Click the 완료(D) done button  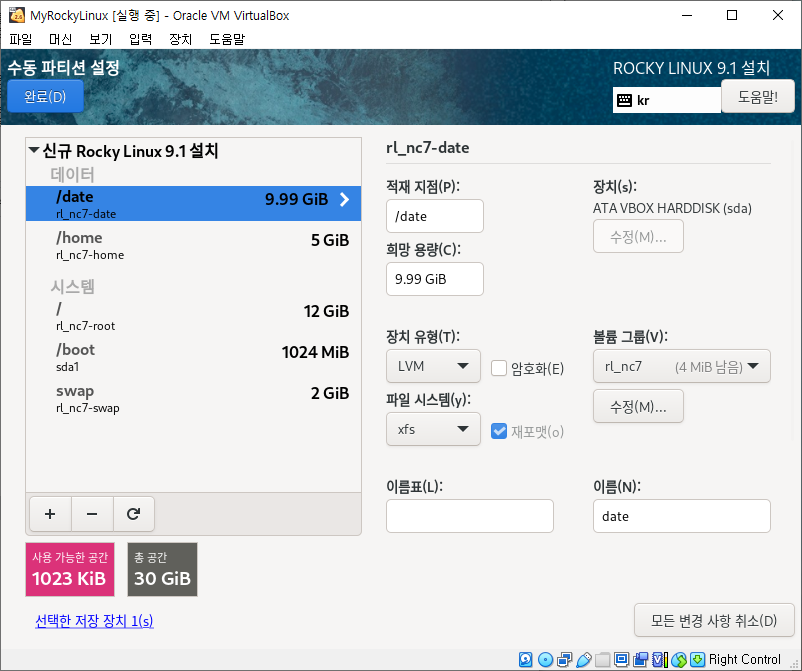coord(46,96)
